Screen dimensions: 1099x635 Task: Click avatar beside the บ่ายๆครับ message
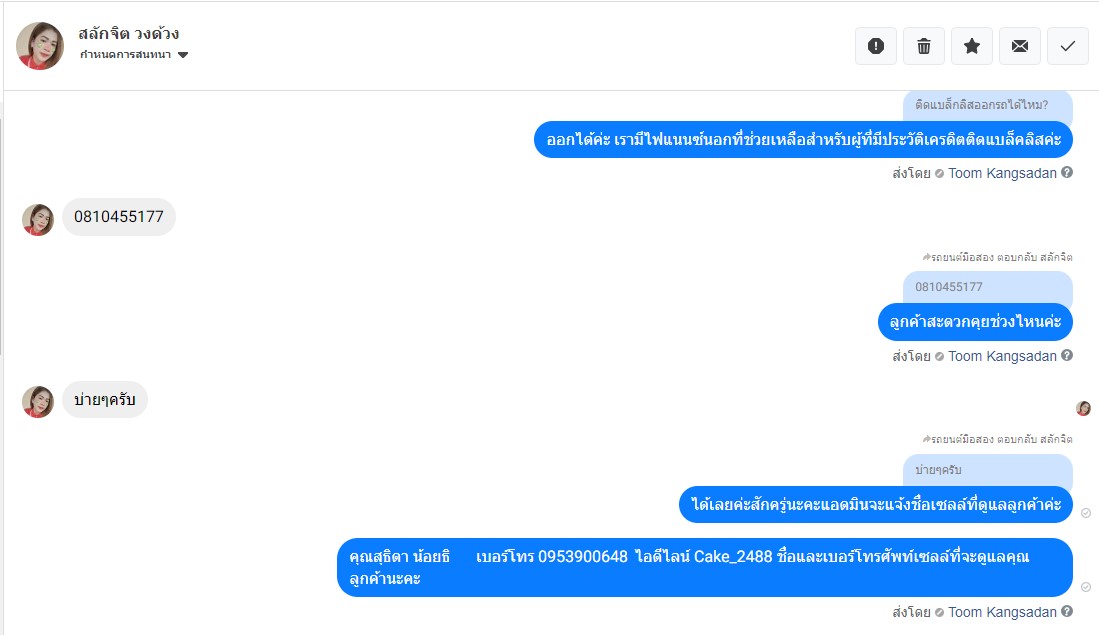click(38, 402)
